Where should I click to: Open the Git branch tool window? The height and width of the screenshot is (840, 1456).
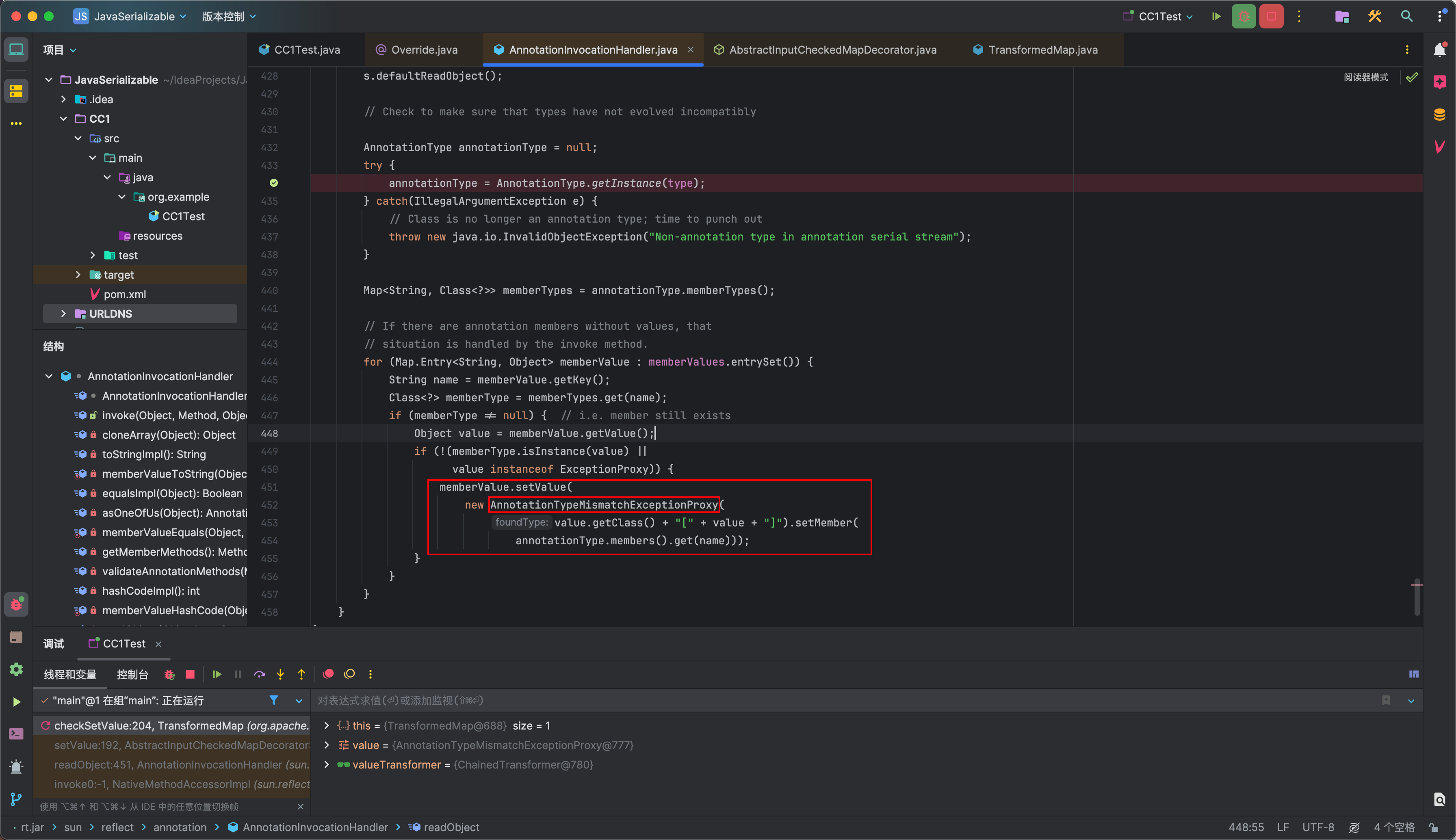pos(16,799)
